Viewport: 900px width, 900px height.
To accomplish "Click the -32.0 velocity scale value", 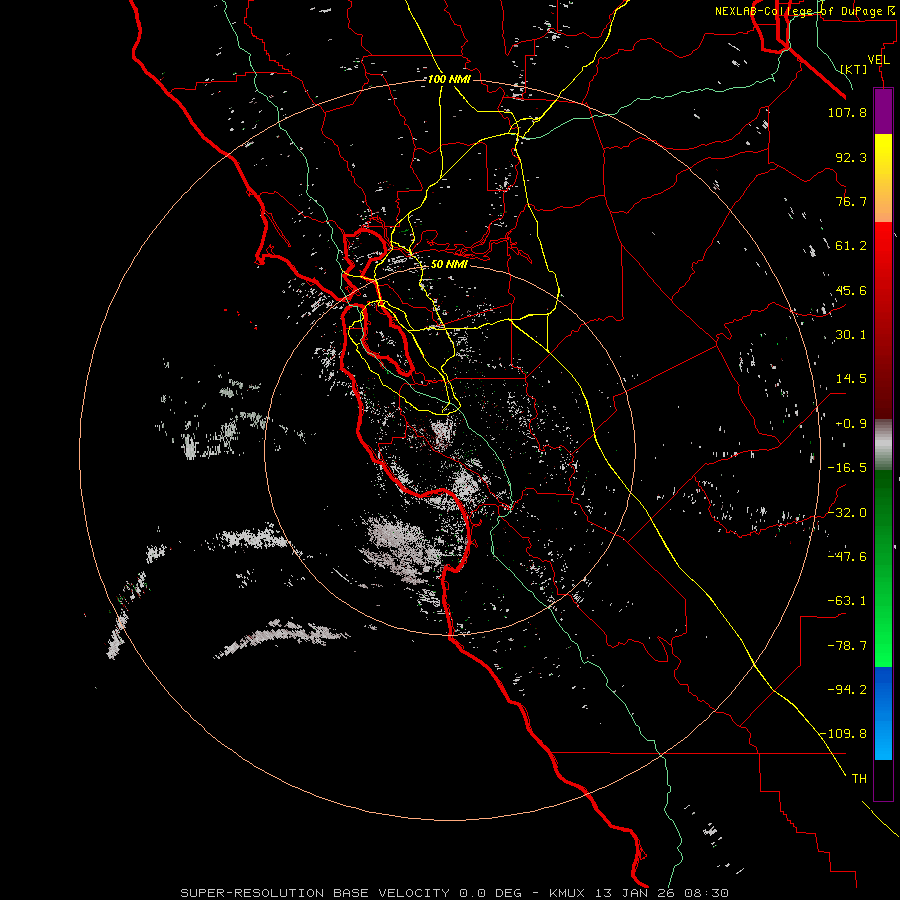I will pos(847,513).
